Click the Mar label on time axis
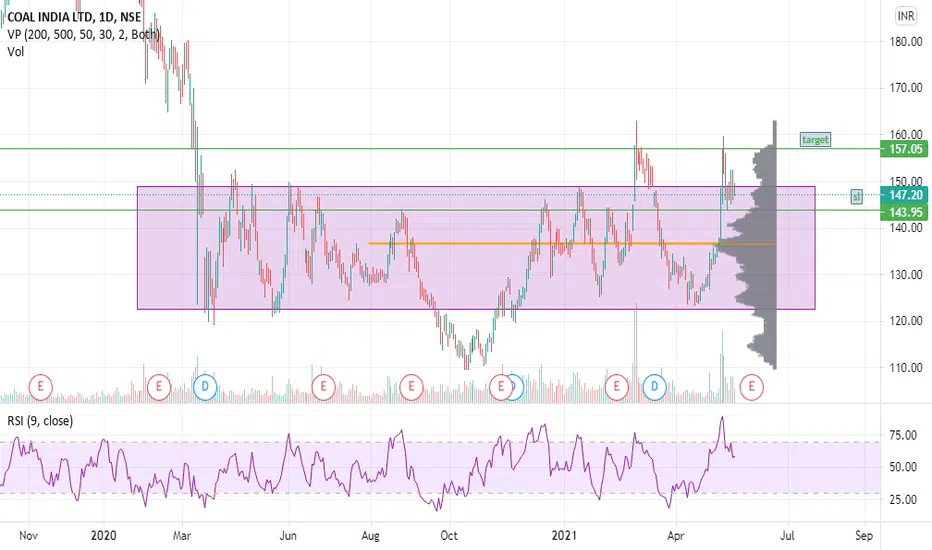The width and height of the screenshot is (932, 550). [x=181, y=536]
